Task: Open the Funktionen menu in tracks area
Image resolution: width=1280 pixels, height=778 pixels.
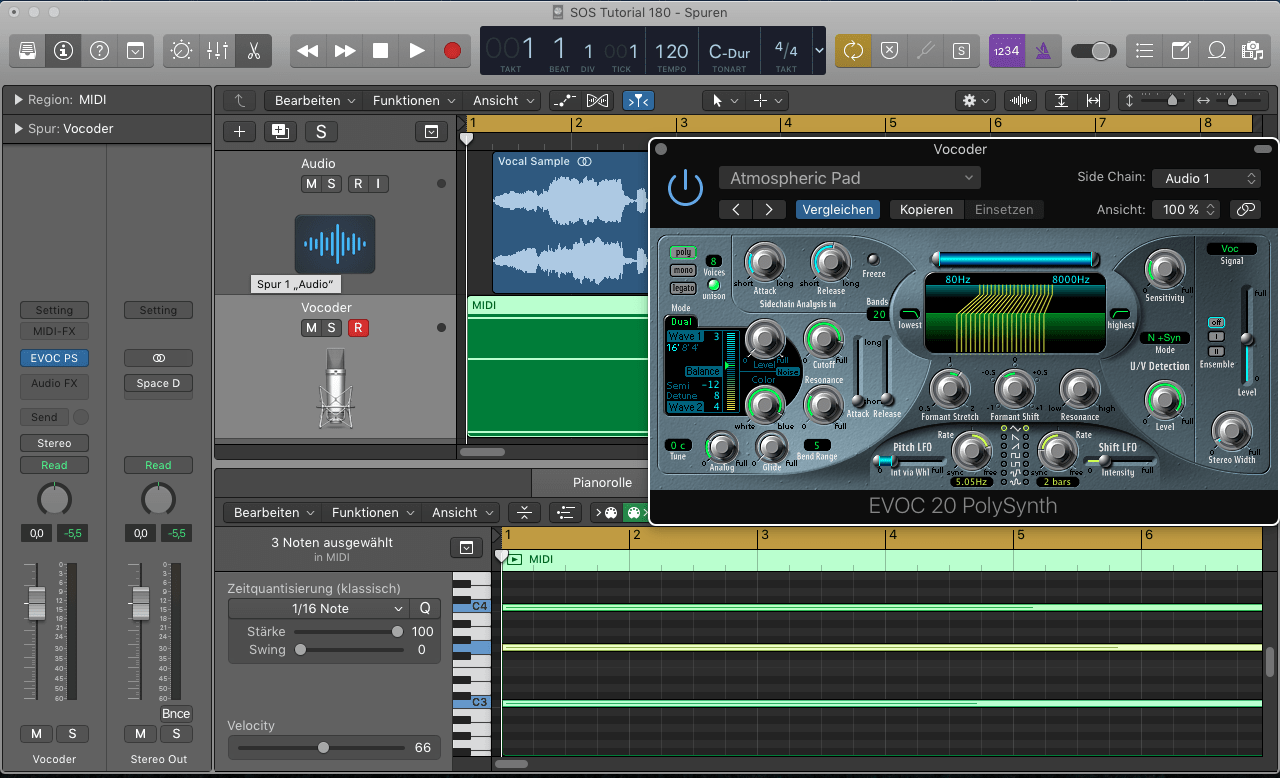Action: click(x=414, y=101)
